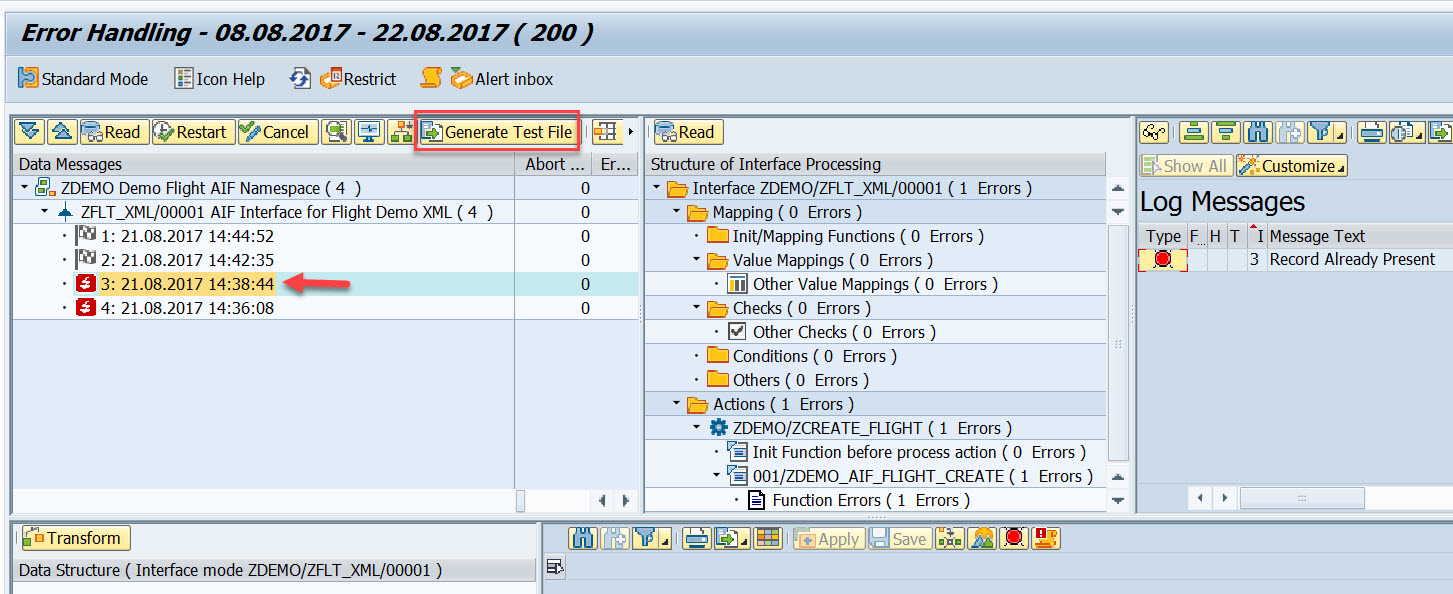Click the red error light icon in bottom toolbar
Image resolution: width=1453 pixels, height=594 pixels.
click(x=1014, y=538)
